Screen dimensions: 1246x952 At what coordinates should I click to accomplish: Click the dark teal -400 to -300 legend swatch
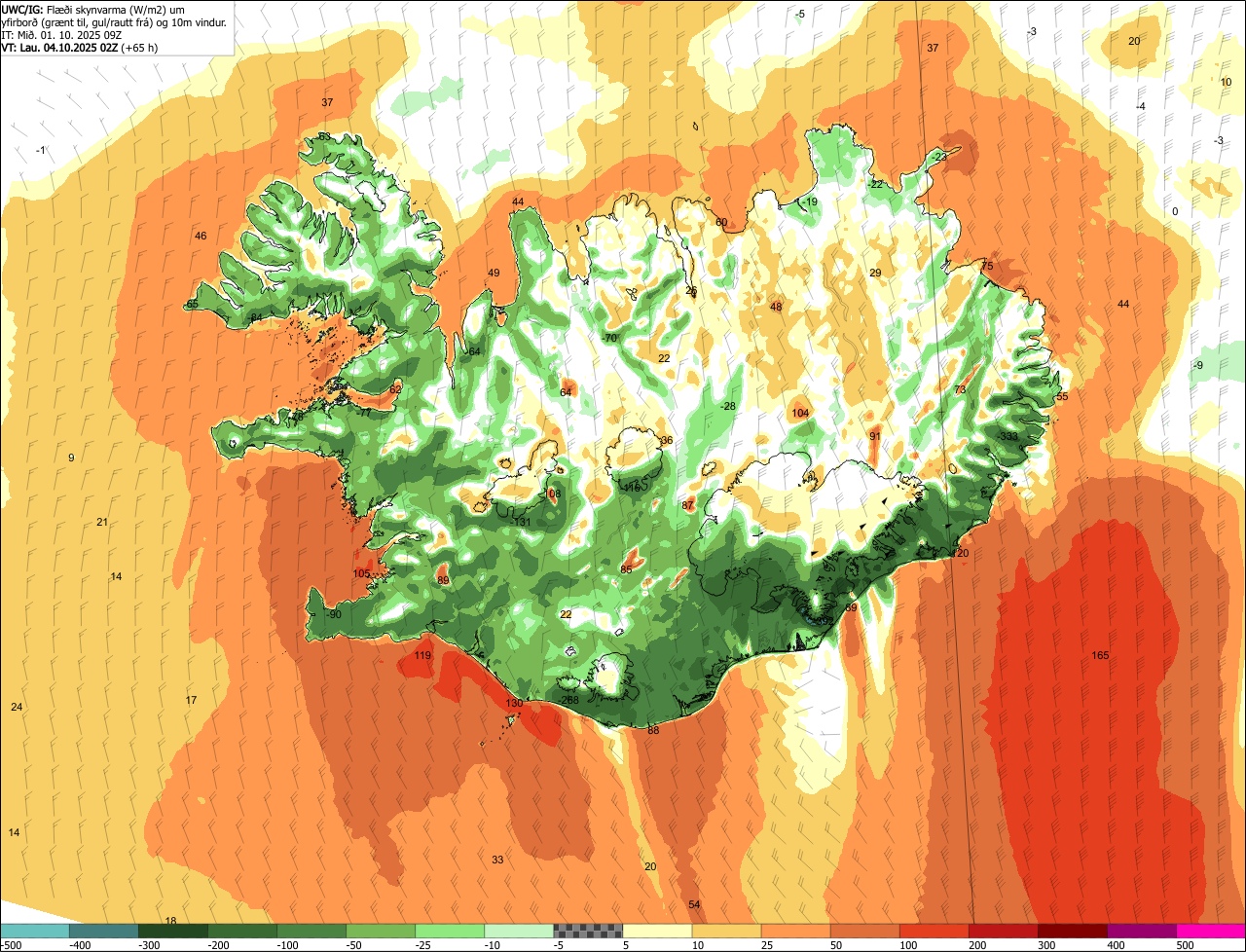click(x=103, y=931)
